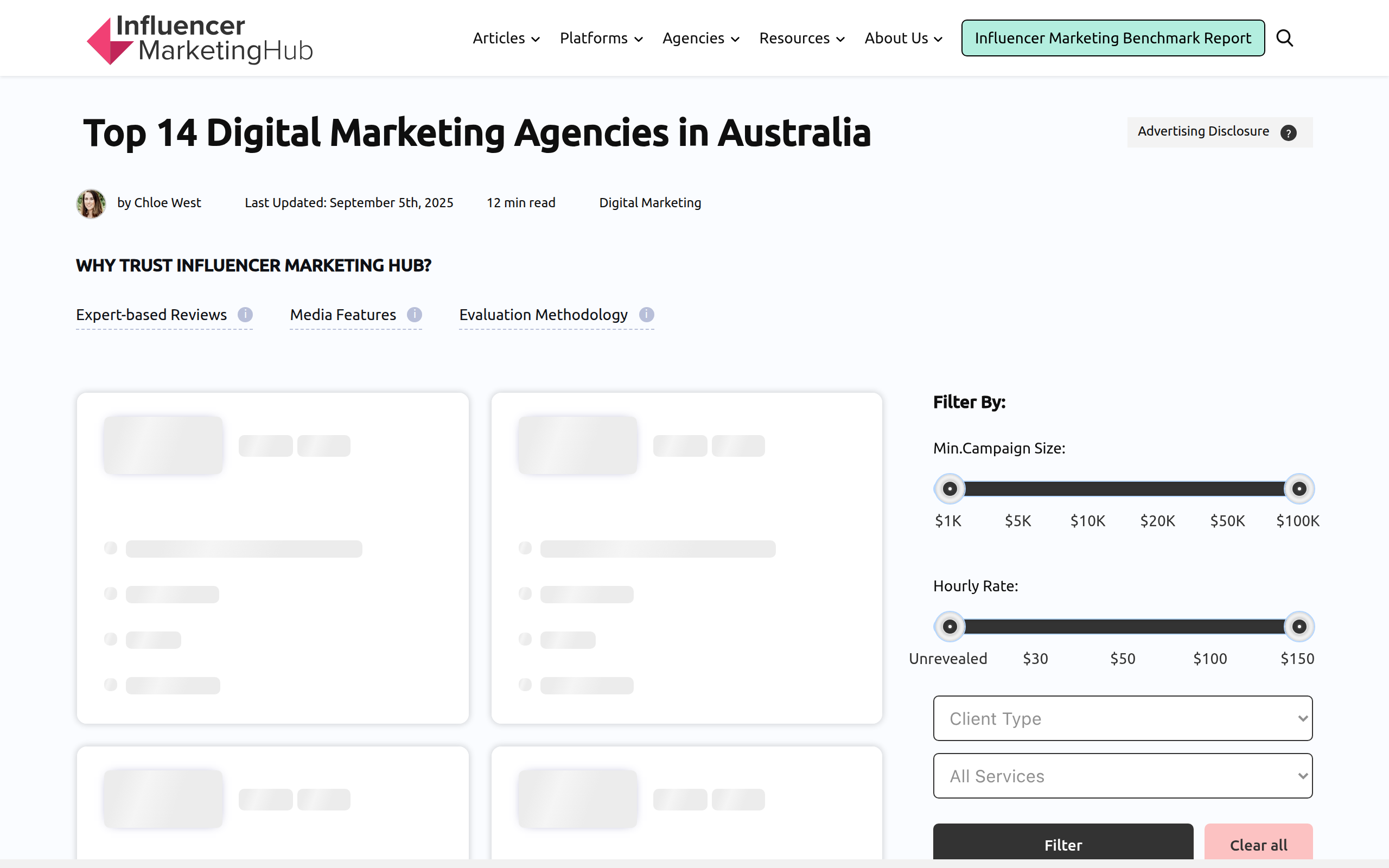Click the $30 hourly rate label
This screenshot has height=868, width=1389.
click(1035, 659)
